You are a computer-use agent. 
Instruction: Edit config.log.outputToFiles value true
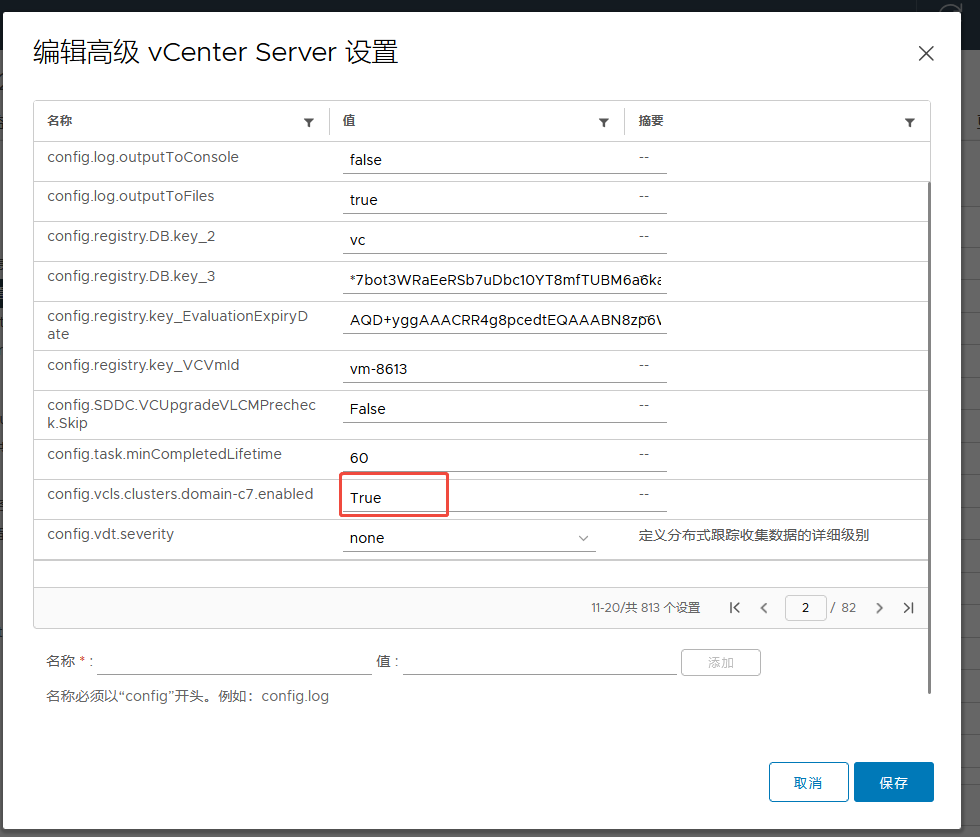504,200
